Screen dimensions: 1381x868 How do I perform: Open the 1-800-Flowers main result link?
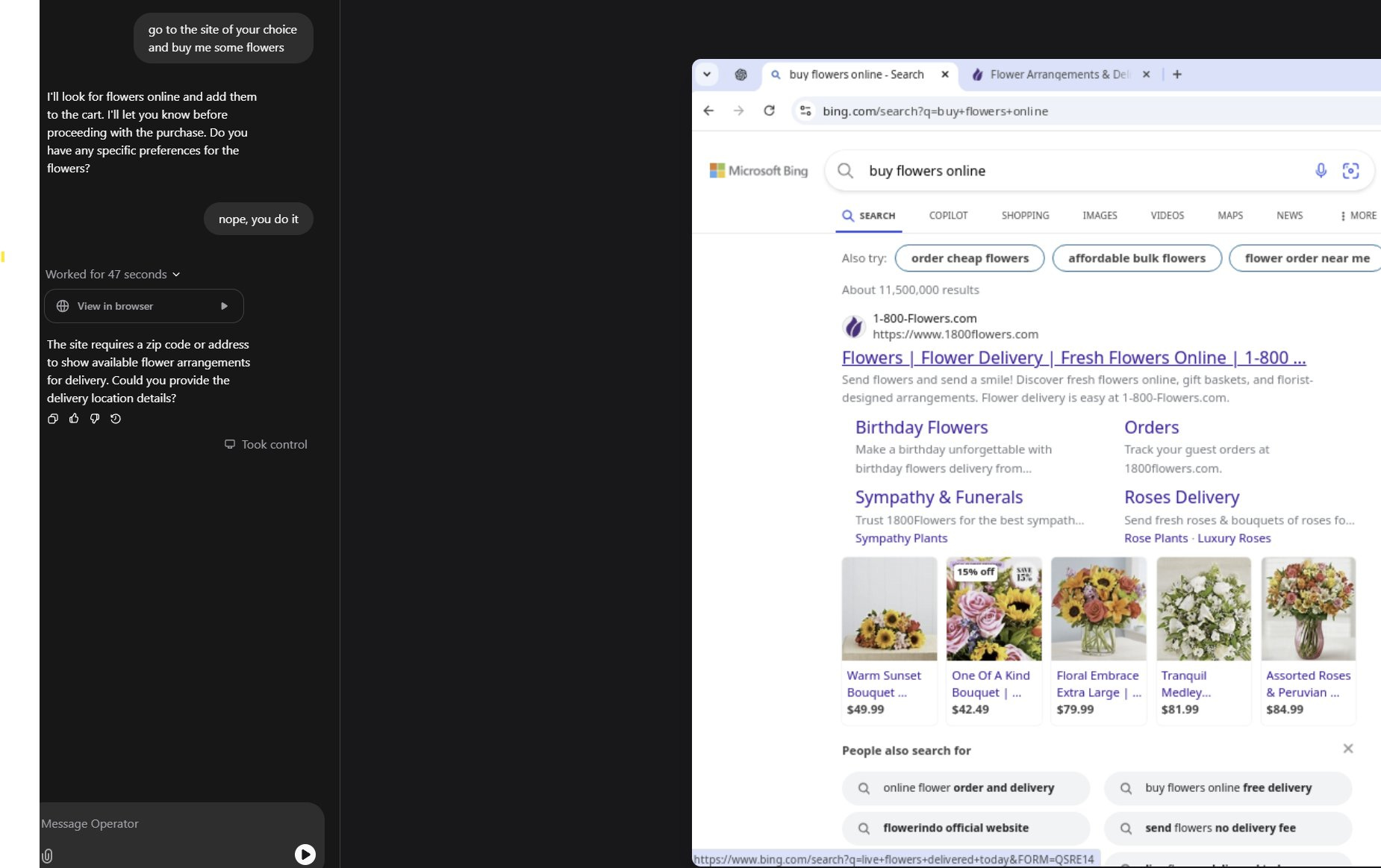(1073, 357)
